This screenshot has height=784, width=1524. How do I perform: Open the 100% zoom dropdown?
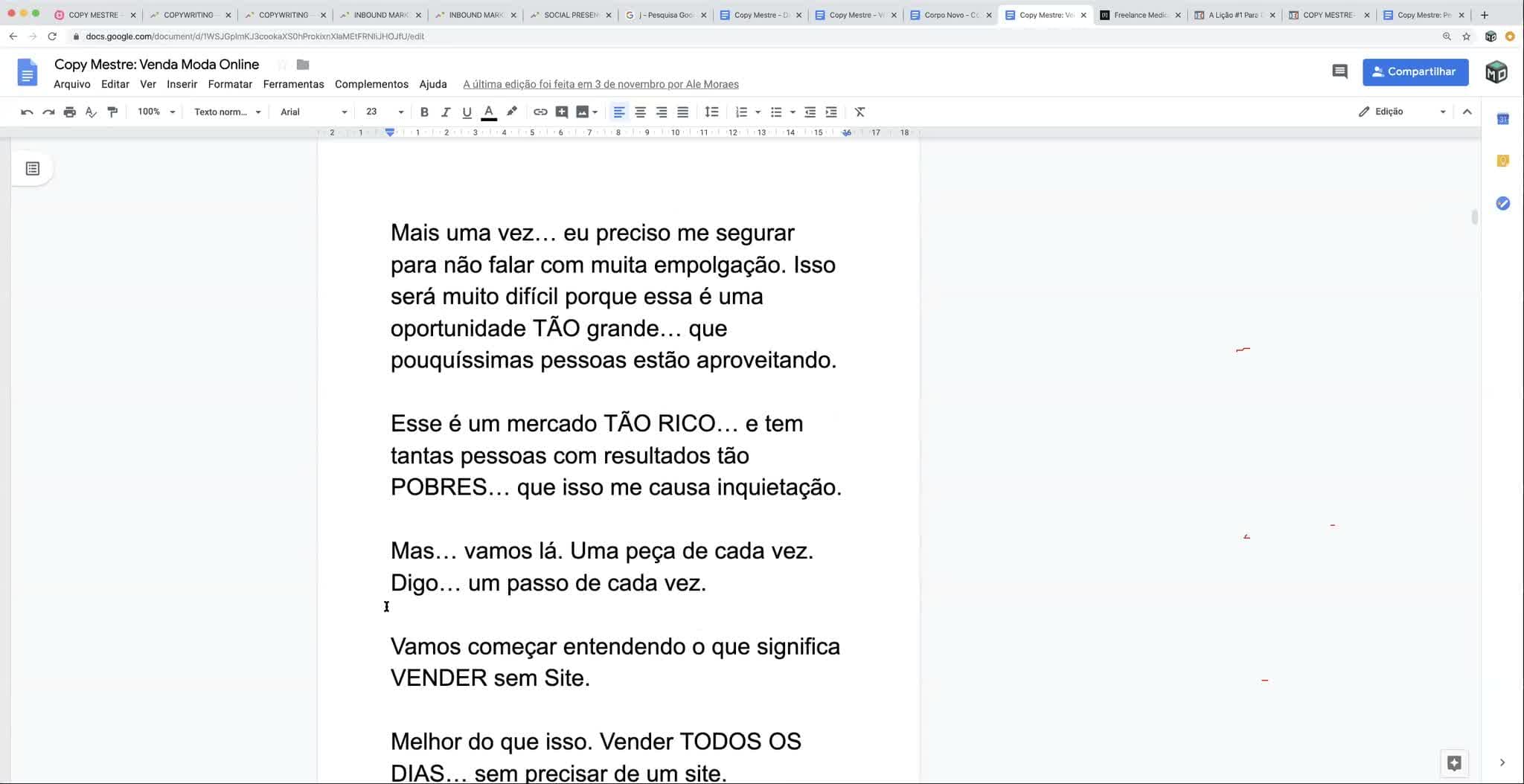coord(156,112)
